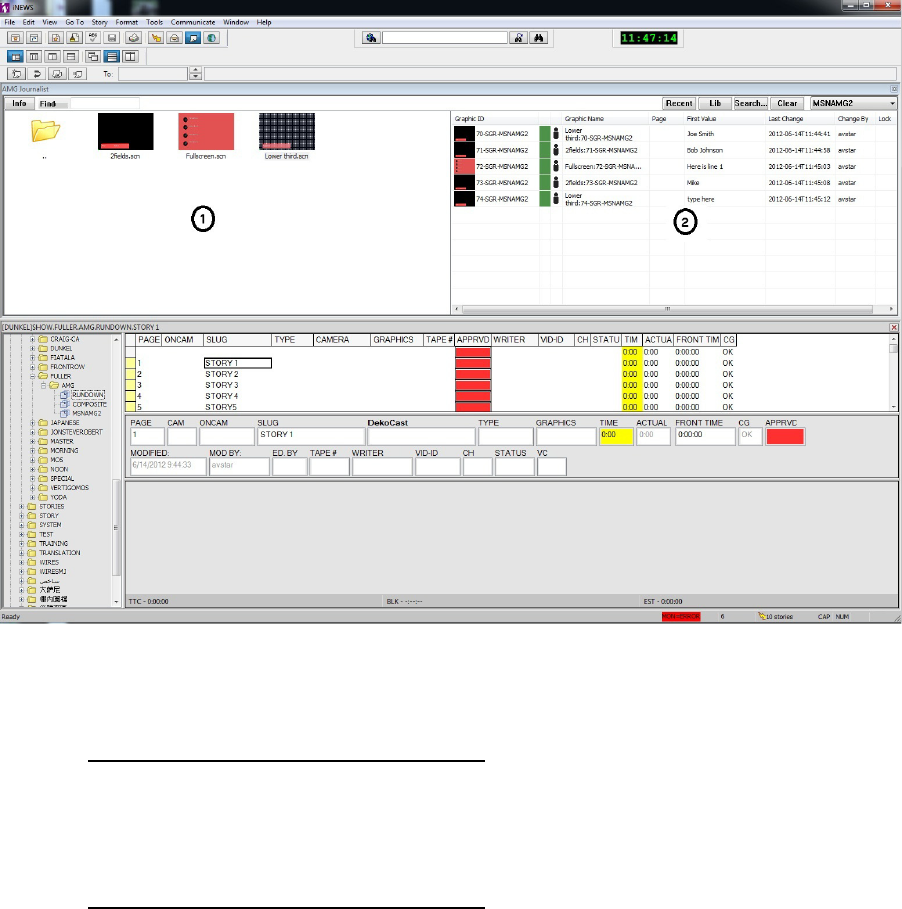This screenshot has height=909, width=902.
Task: Click the Search... button
Action: pos(750,103)
